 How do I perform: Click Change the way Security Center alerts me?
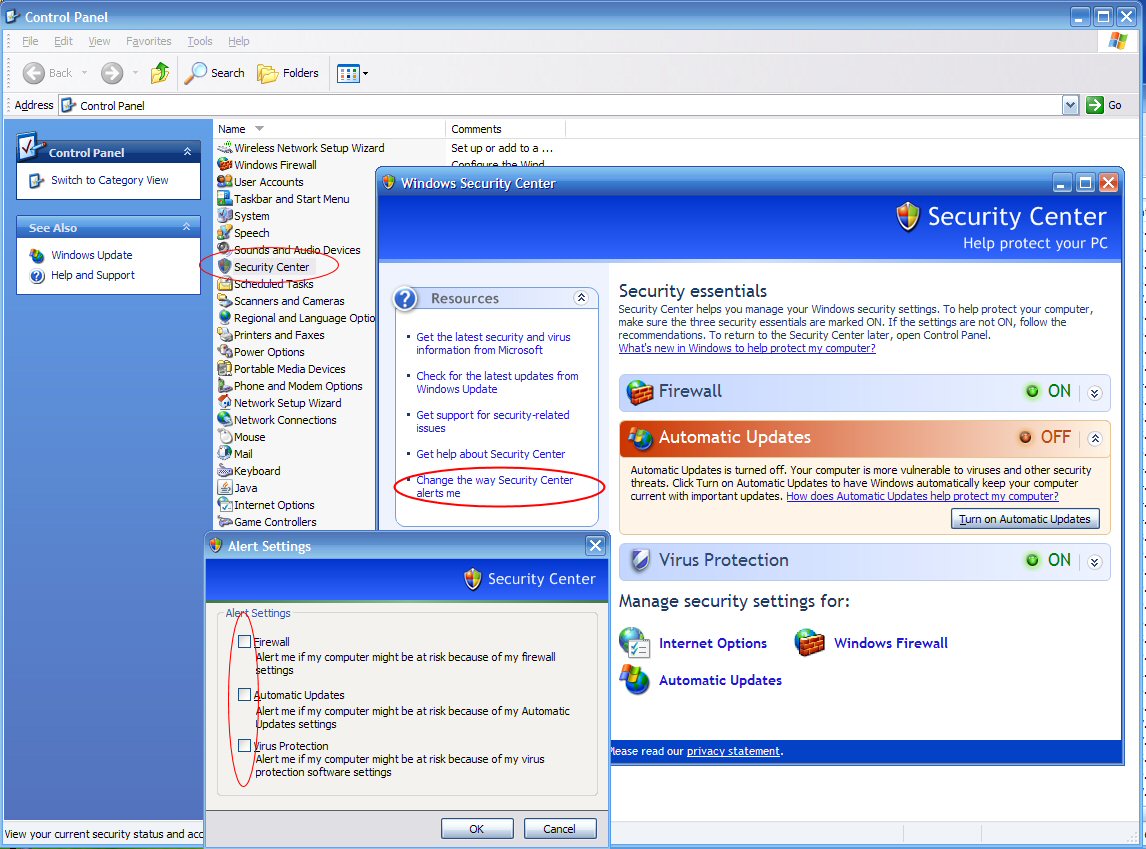pyautogui.click(x=495, y=487)
